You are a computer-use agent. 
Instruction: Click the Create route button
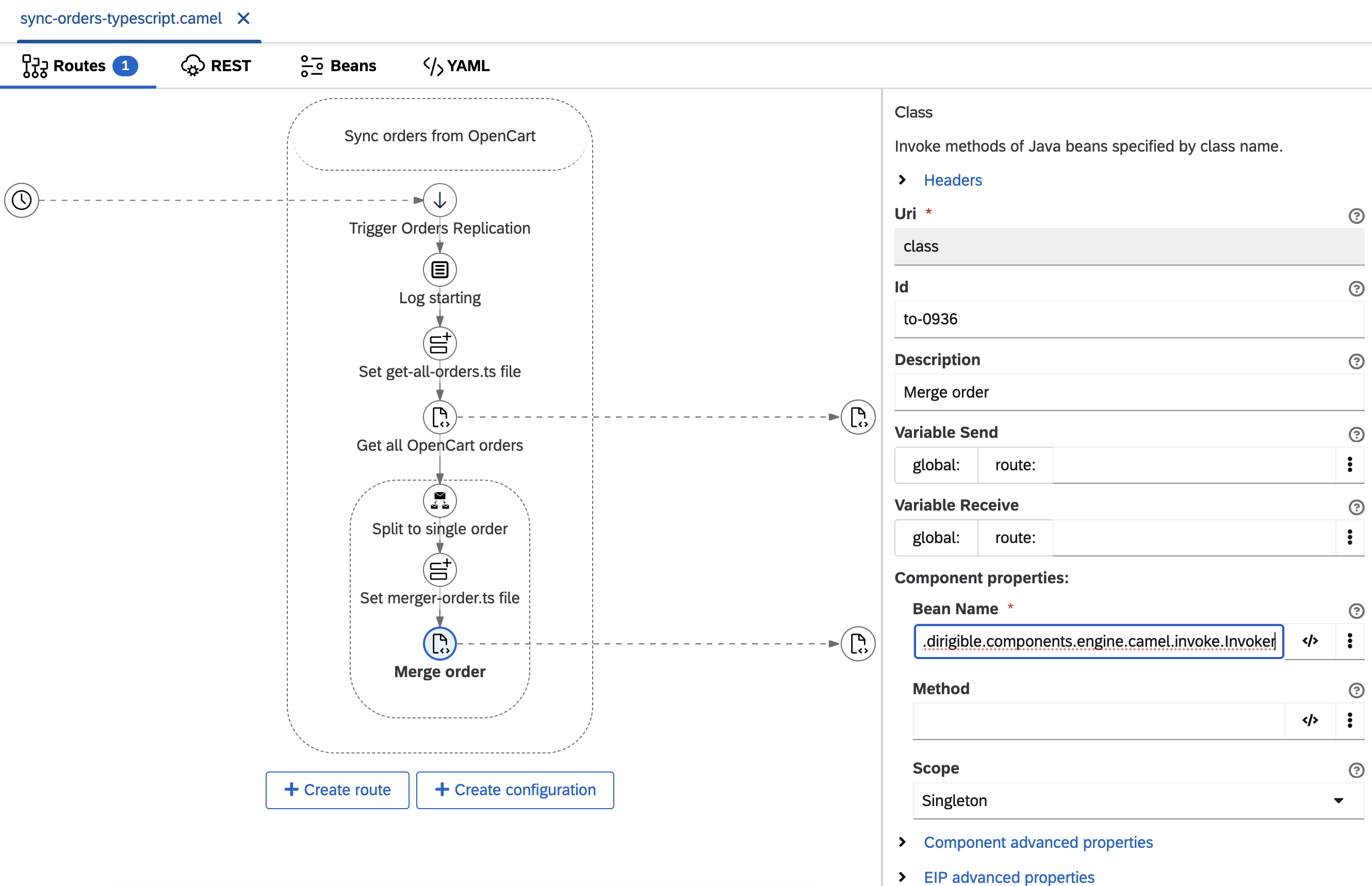pos(337,790)
